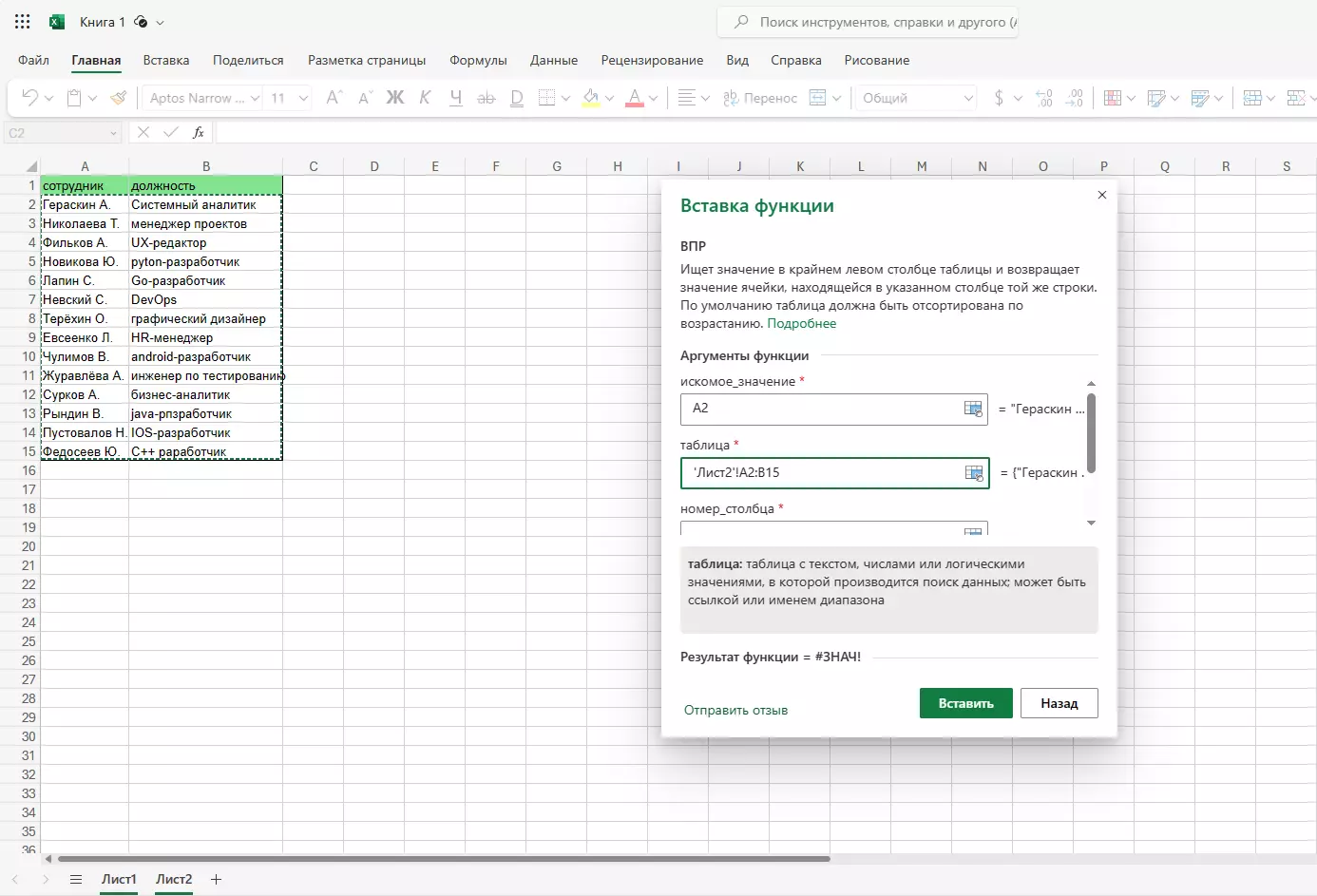This screenshot has height=896, width=1317.
Task: Toggle strikethrough formatting
Action: [x=486, y=98]
